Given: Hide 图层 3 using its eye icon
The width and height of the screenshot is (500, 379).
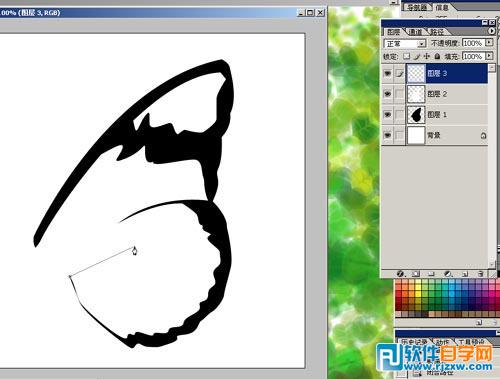Looking at the screenshot, I should click(388, 73).
